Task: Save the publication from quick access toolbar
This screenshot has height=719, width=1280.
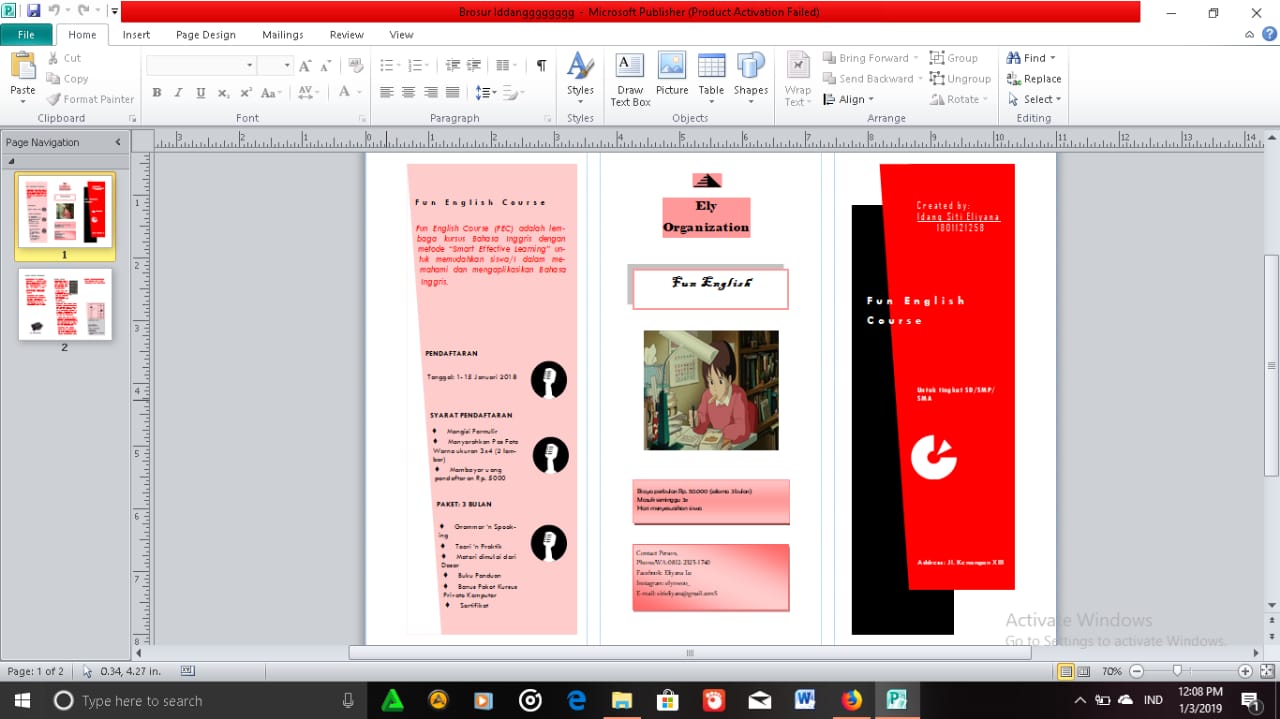Action: click(33, 12)
